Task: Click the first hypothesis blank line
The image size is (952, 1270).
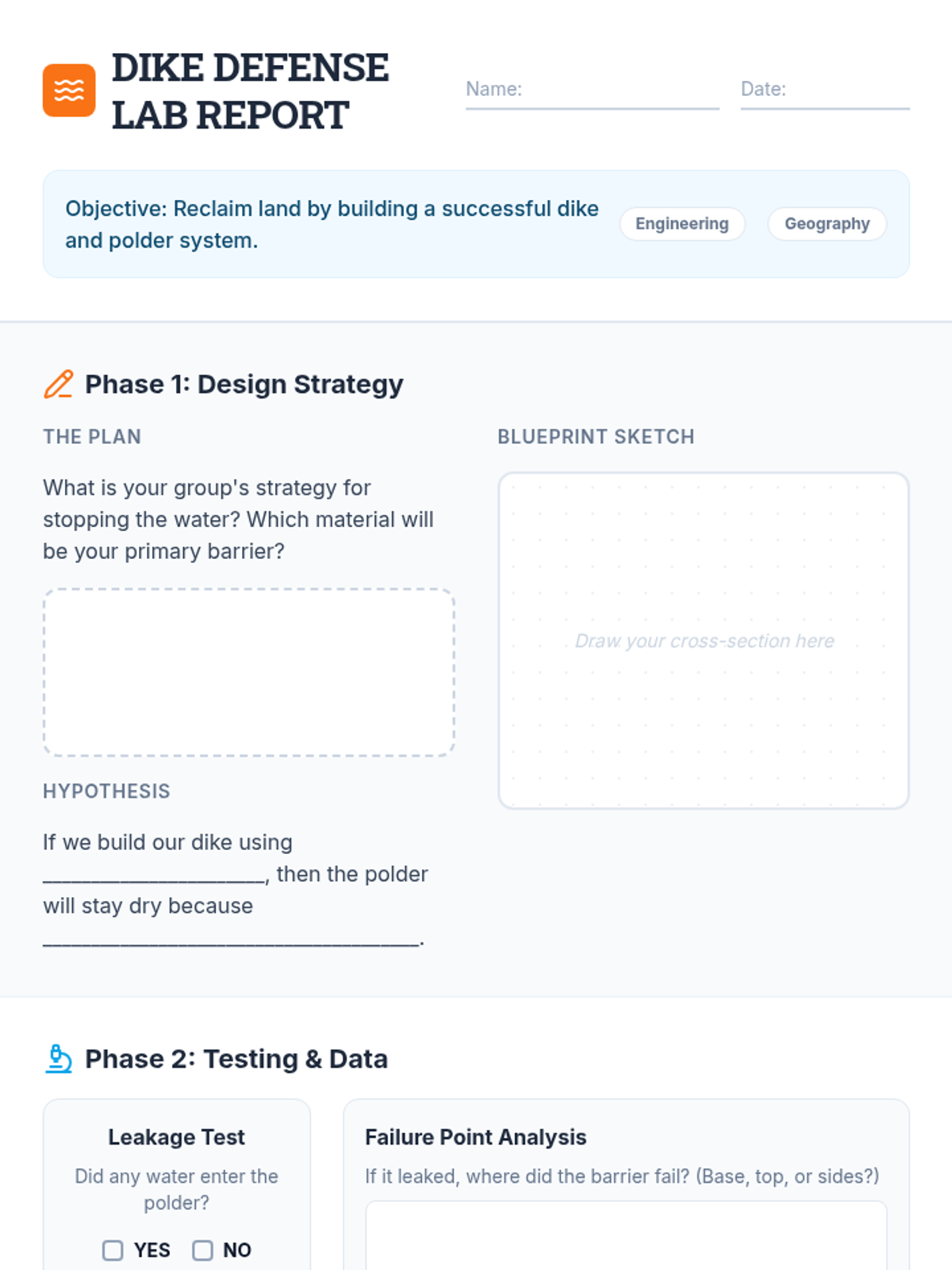Action: tap(154, 876)
